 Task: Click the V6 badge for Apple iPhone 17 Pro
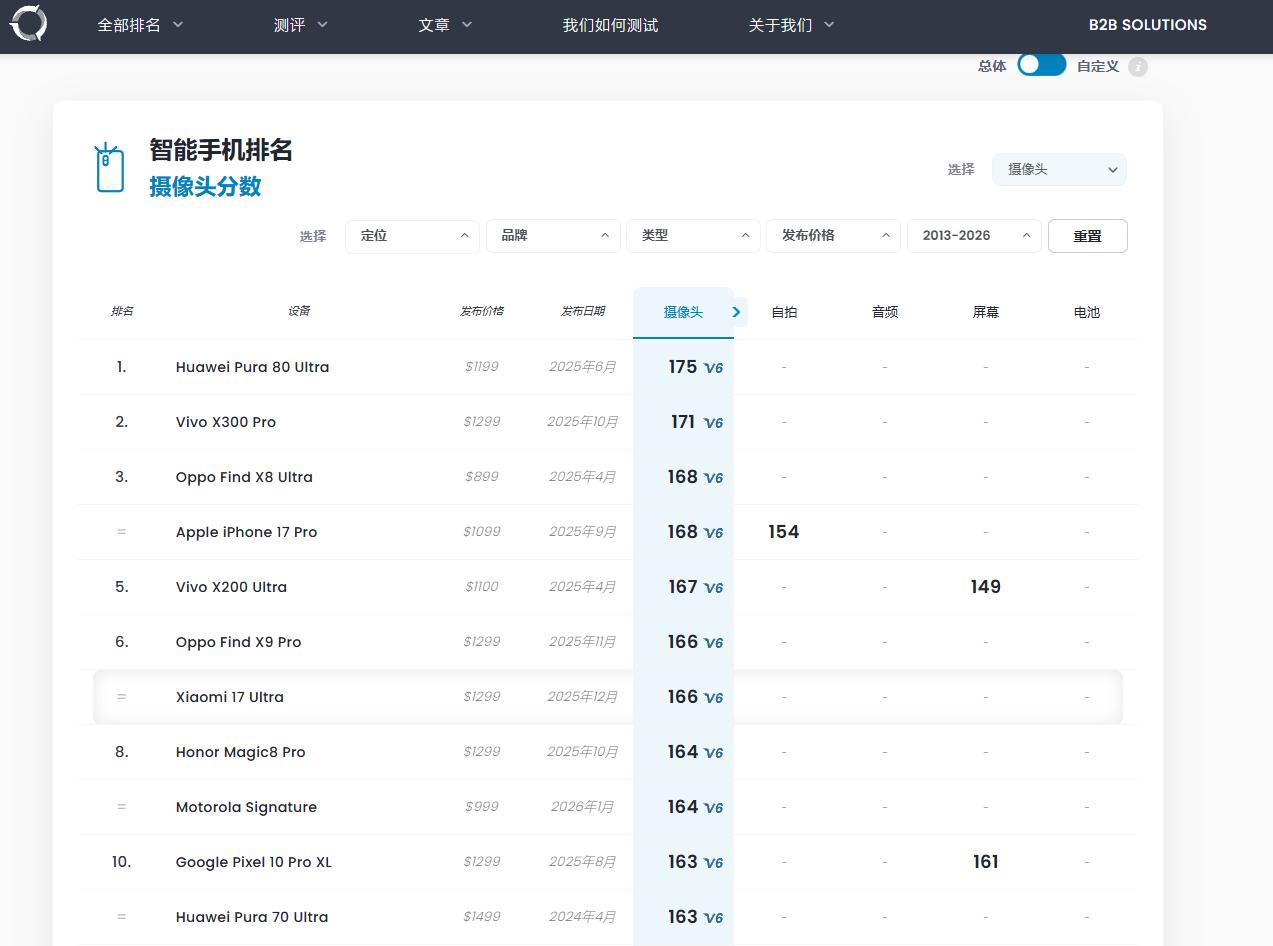(x=713, y=533)
